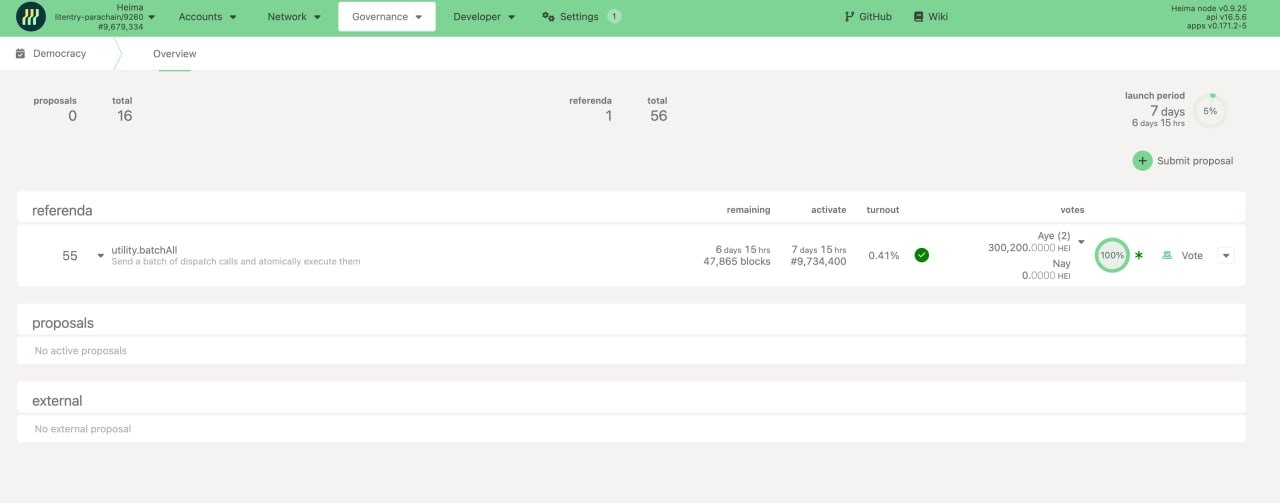Screen dimensions: 1280x503
Task: Click the GitHub fork icon
Action: tap(850, 17)
